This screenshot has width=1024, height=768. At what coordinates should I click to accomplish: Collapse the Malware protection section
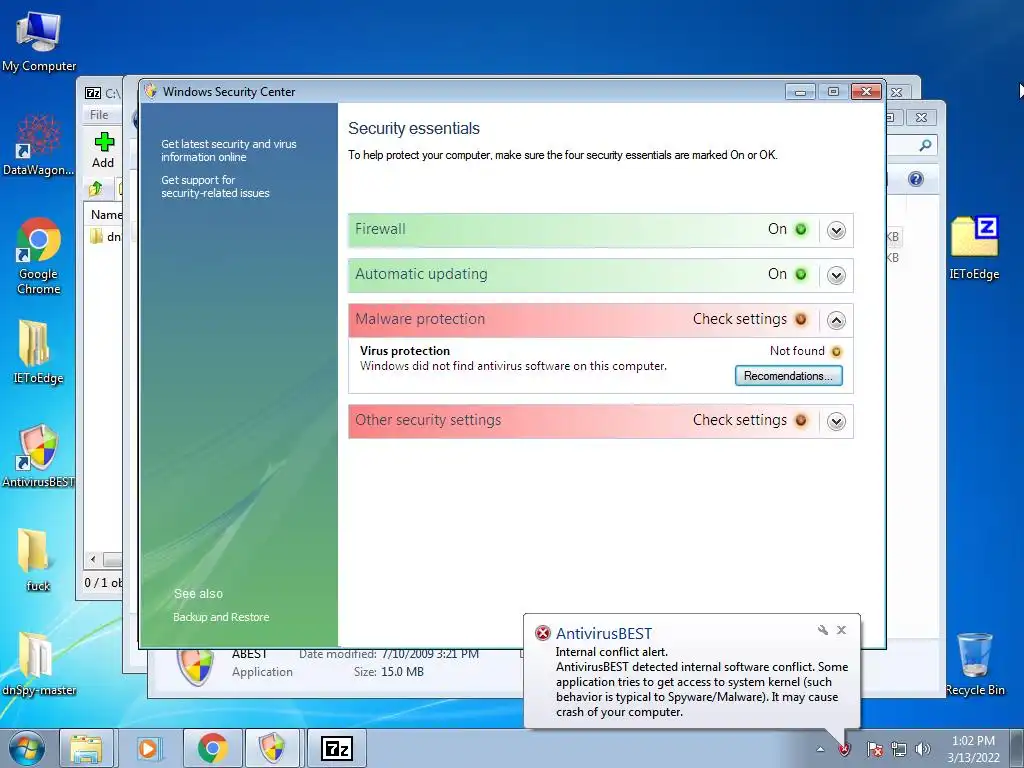click(836, 320)
